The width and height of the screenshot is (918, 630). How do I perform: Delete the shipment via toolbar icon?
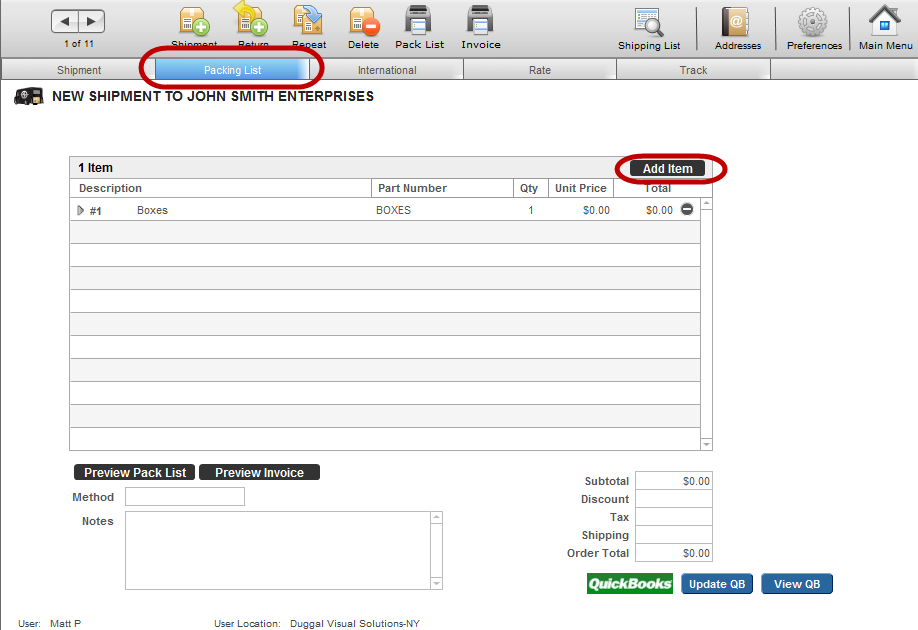coord(364,21)
